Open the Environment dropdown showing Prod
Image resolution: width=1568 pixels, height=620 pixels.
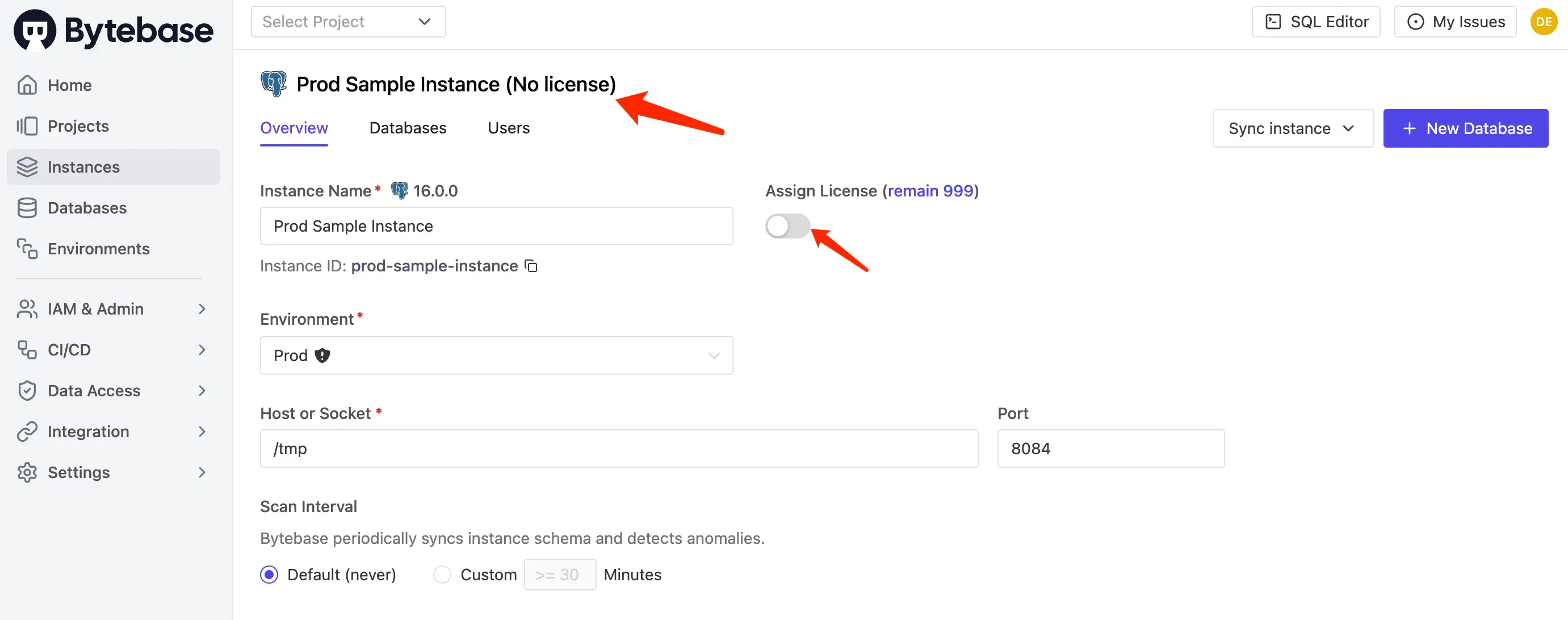pyautogui.click(x=496, y=355)
